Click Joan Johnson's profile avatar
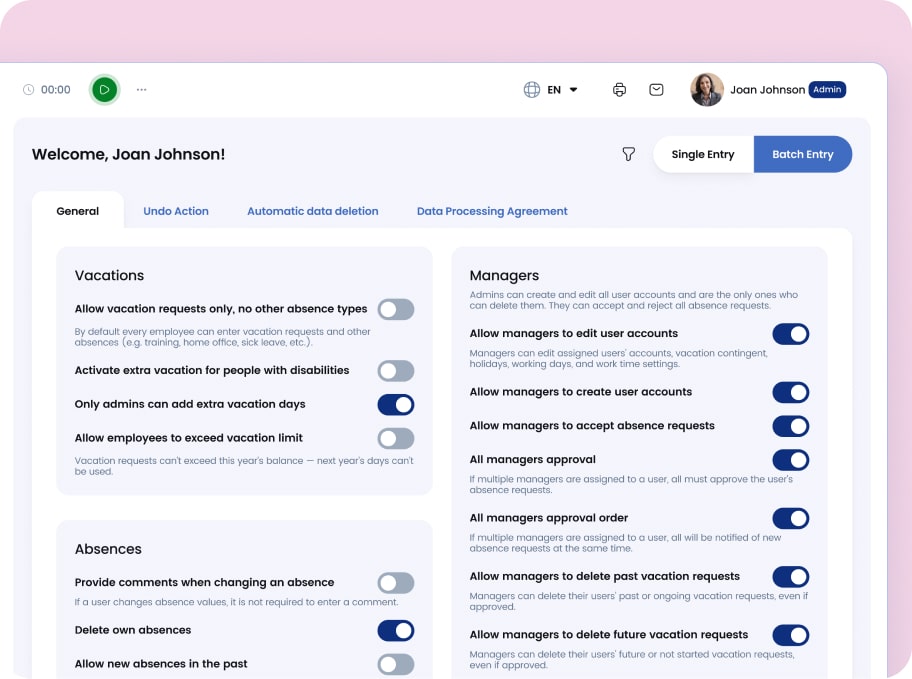Viewport: 912px width, 679px height. pos(707,90)
